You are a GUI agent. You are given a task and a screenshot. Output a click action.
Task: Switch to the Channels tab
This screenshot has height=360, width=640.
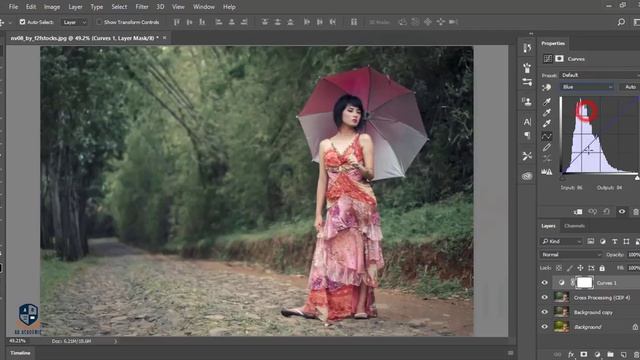point(574,226)
